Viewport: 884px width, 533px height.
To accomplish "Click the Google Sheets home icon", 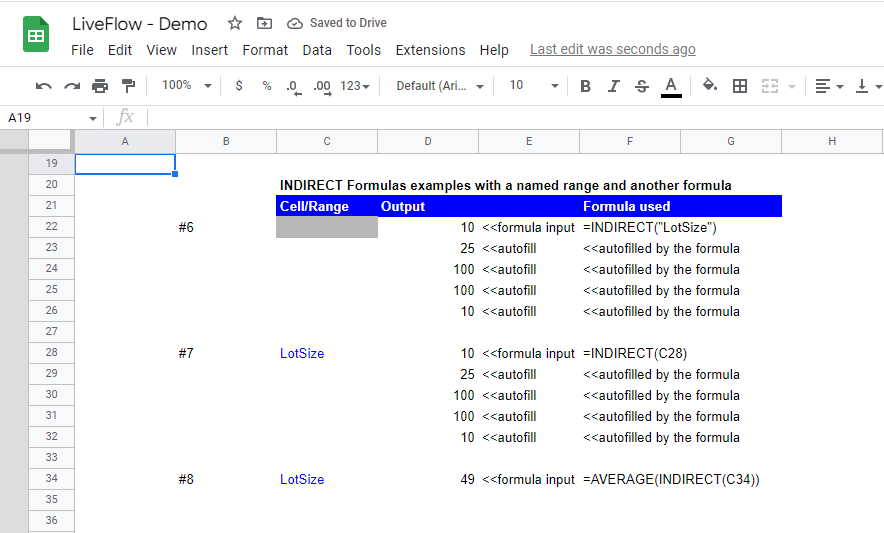I will click(x=36, y=35).
